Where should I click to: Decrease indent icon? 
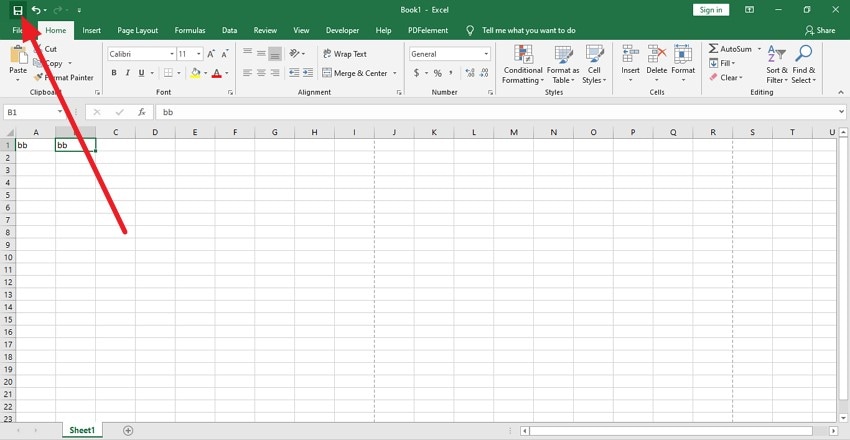point(294,73)
